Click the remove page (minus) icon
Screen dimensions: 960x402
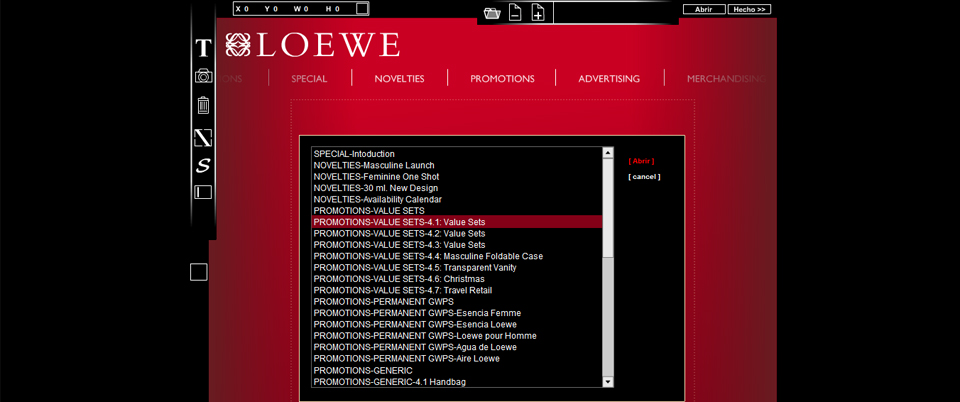(x=515, y=13)
